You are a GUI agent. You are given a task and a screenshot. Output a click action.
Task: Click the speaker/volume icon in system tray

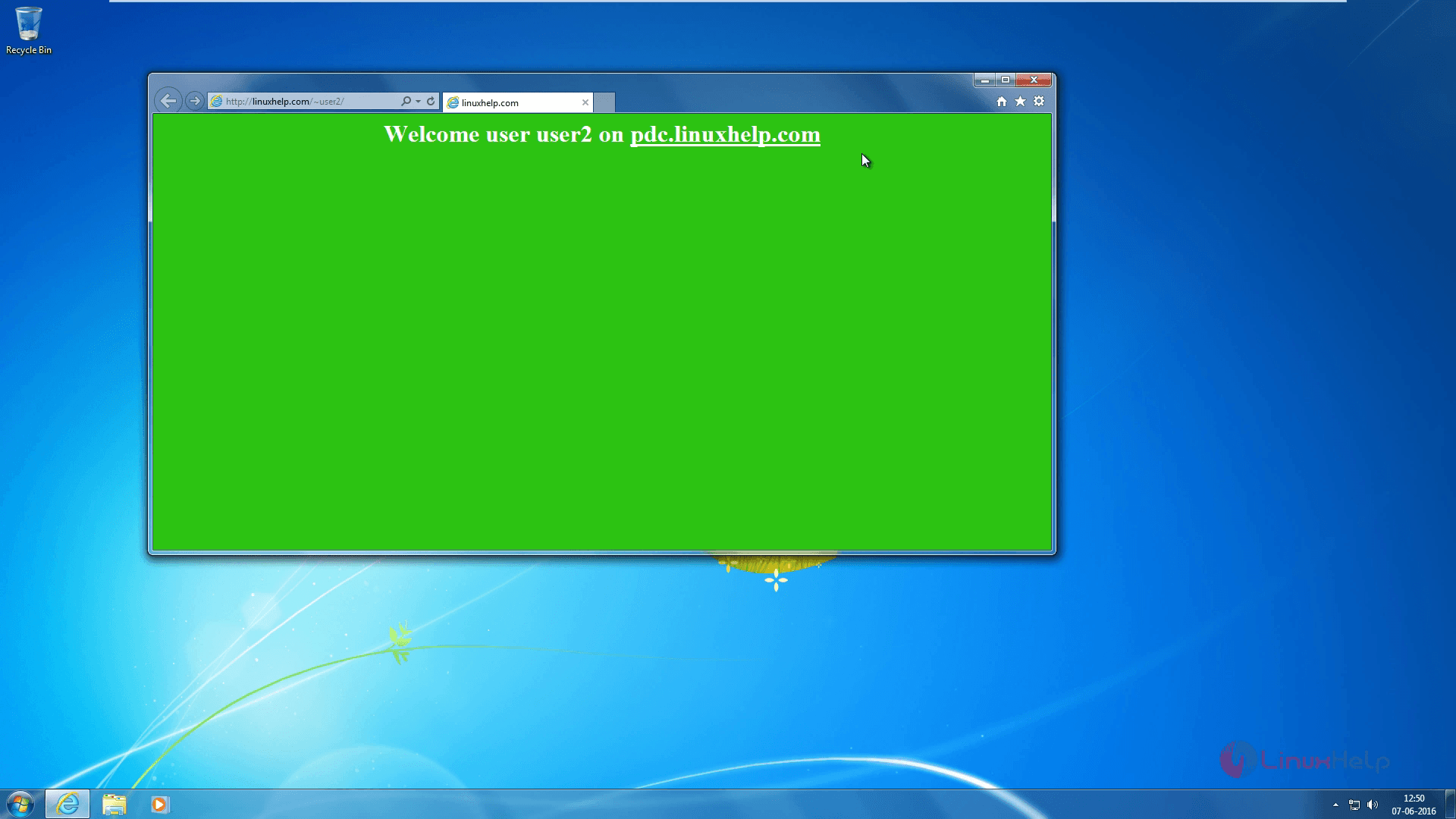point(1374,804)
